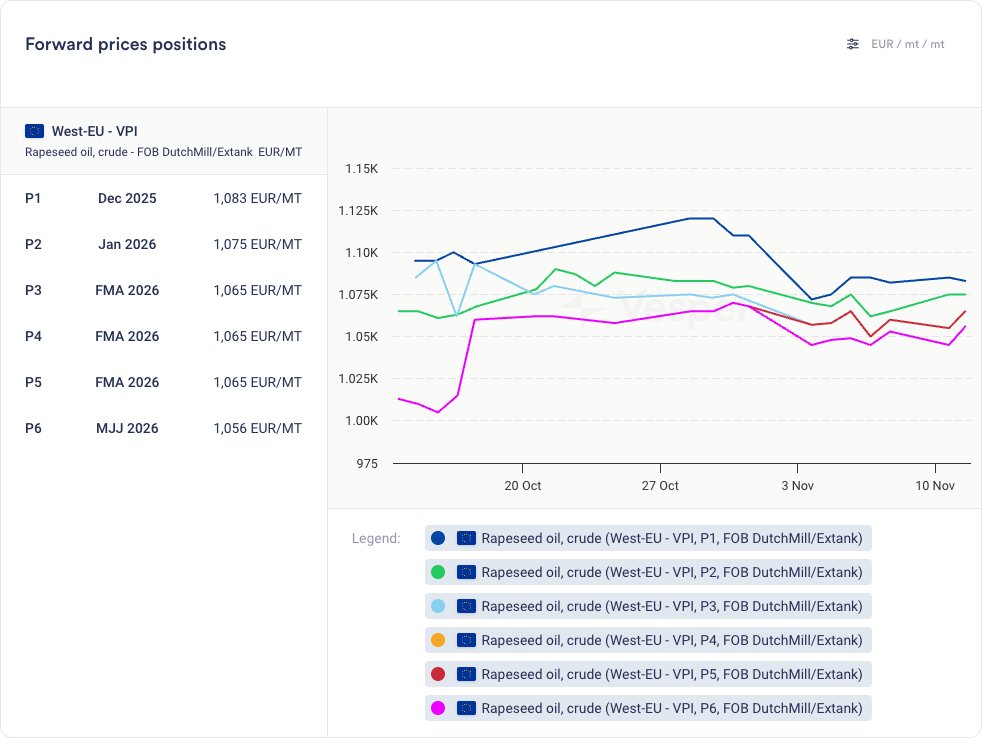Click the EU flag in P1 legend entry

[x=465, y=538]
